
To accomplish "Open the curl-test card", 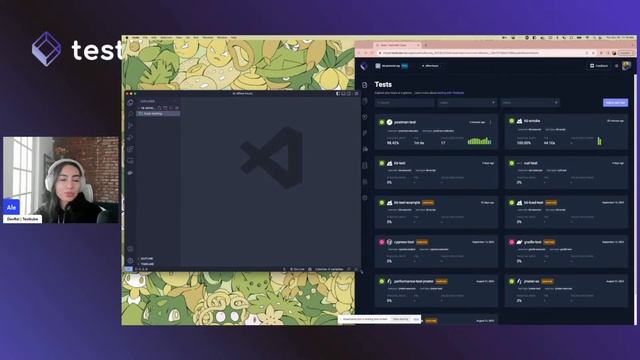I will click(x=567, y=173).
